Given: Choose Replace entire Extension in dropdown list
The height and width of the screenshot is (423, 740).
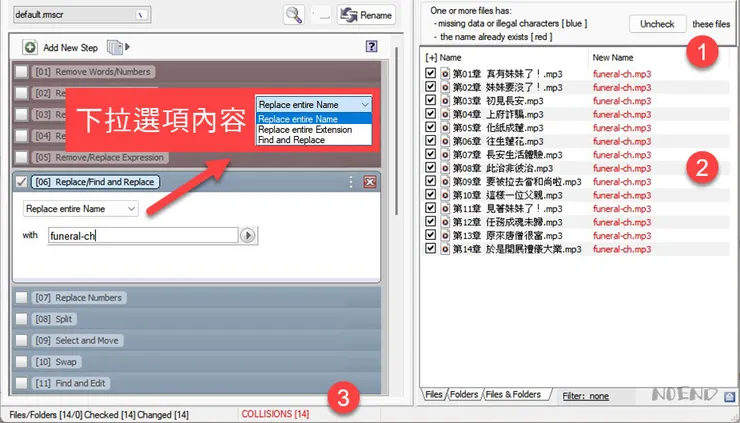Looking at the screenshot, I should coord(305,129).
